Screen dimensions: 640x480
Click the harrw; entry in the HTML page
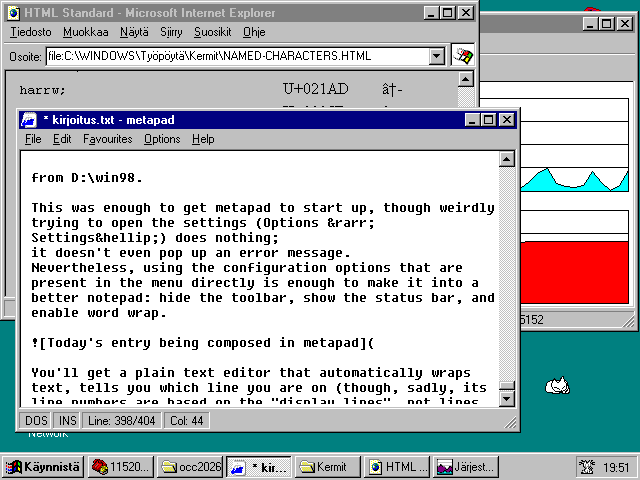tap(42, 90)
